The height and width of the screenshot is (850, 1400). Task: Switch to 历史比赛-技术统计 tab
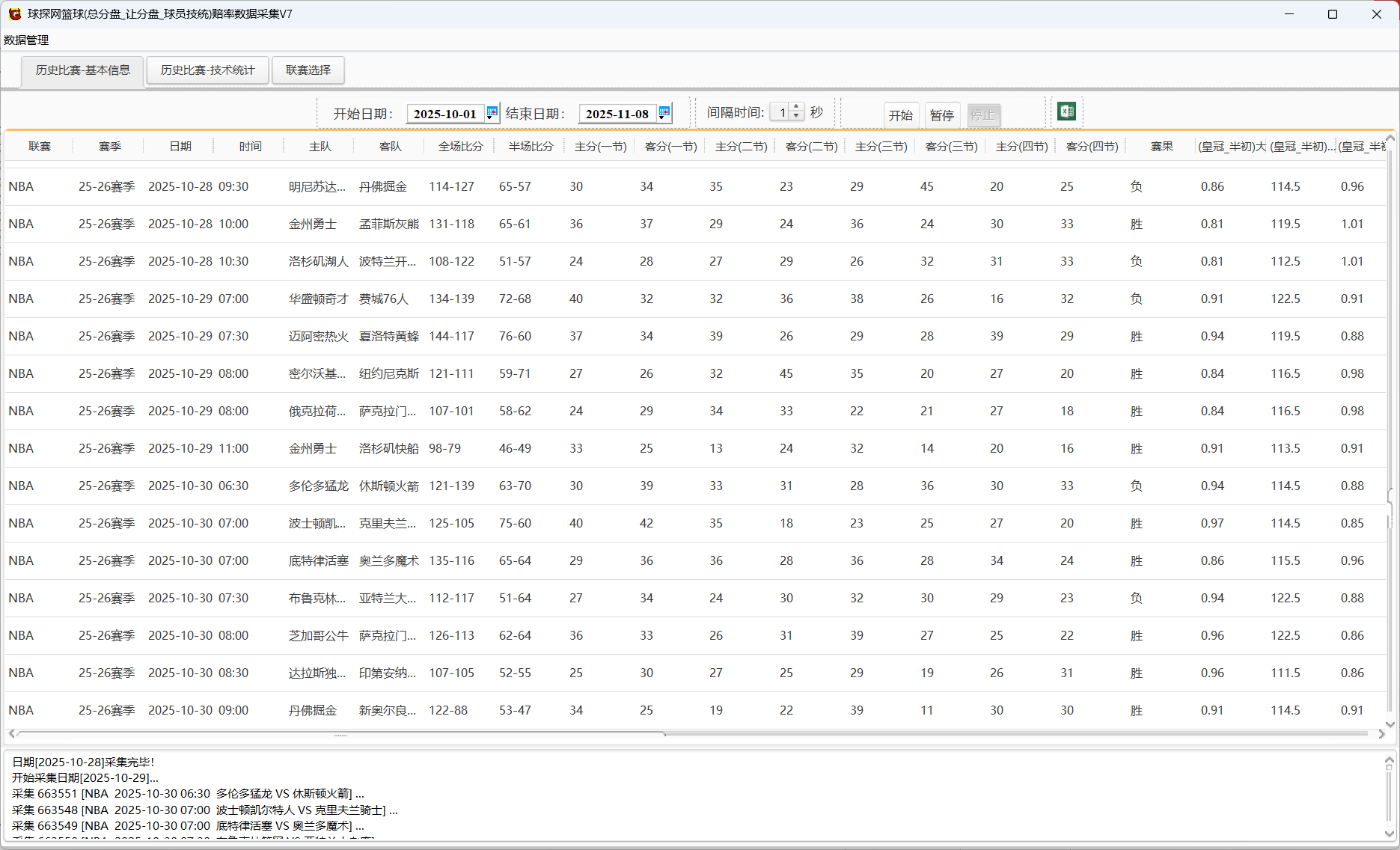point(207,70)
